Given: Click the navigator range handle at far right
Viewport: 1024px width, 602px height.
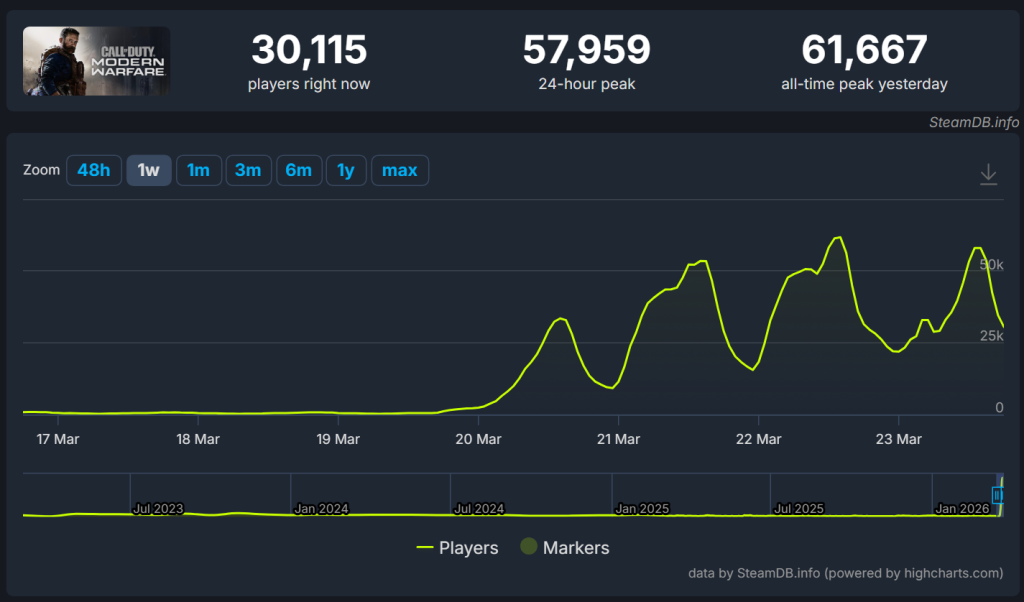Looking at the screenshot, I should [997, 495].
